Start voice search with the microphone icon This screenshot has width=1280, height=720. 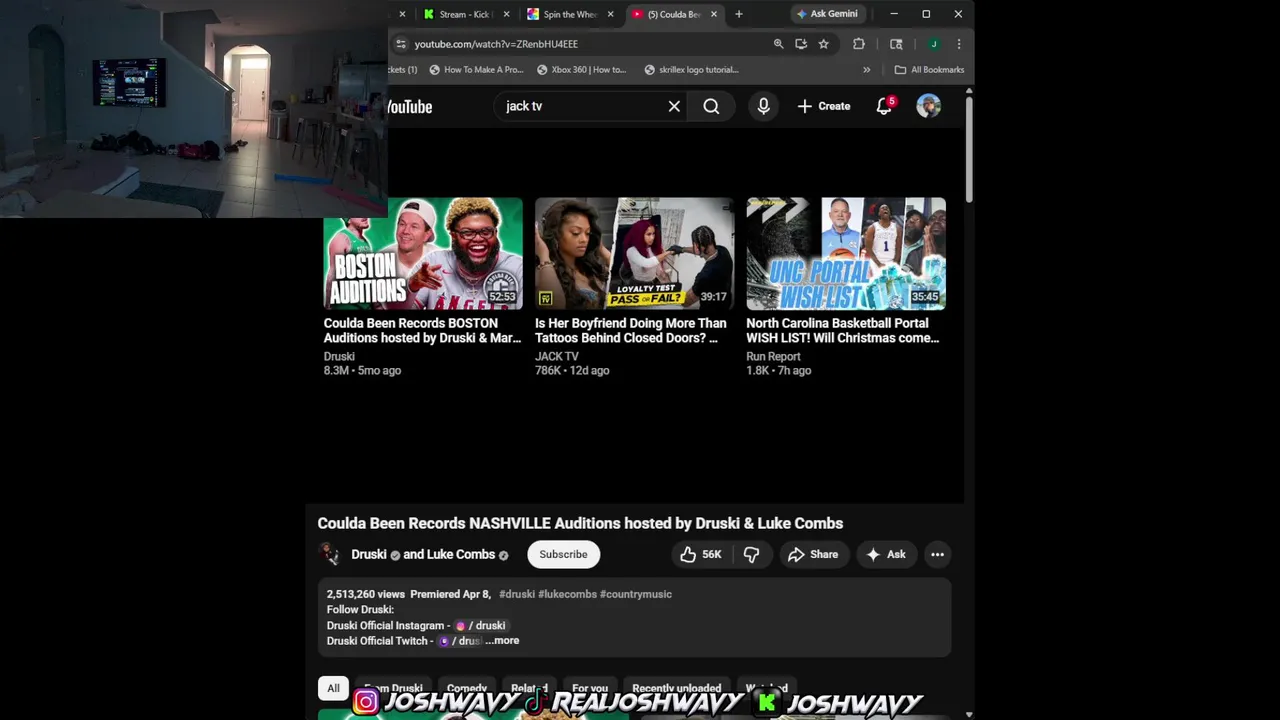[x=763, y=106]
